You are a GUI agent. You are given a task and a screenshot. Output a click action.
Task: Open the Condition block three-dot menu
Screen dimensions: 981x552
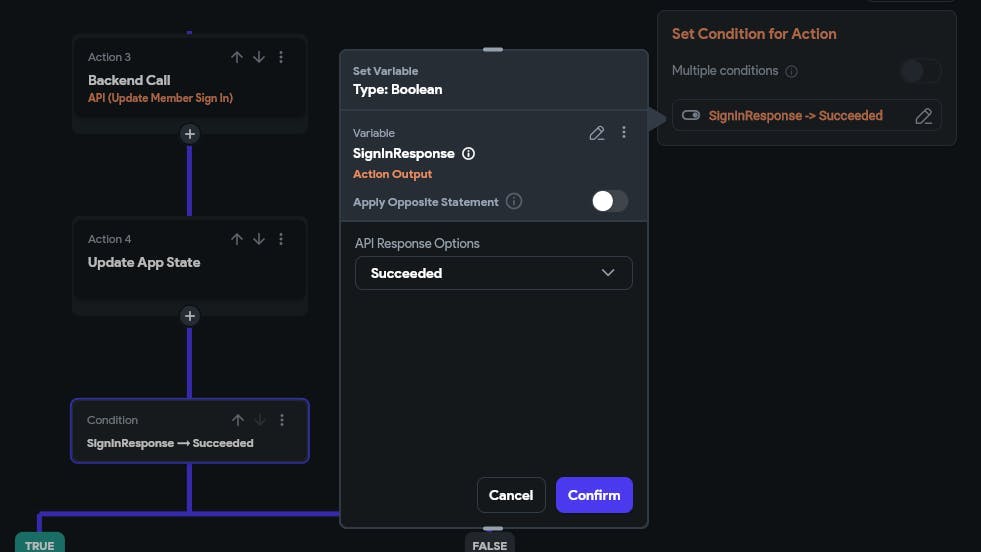click(282, 420)
